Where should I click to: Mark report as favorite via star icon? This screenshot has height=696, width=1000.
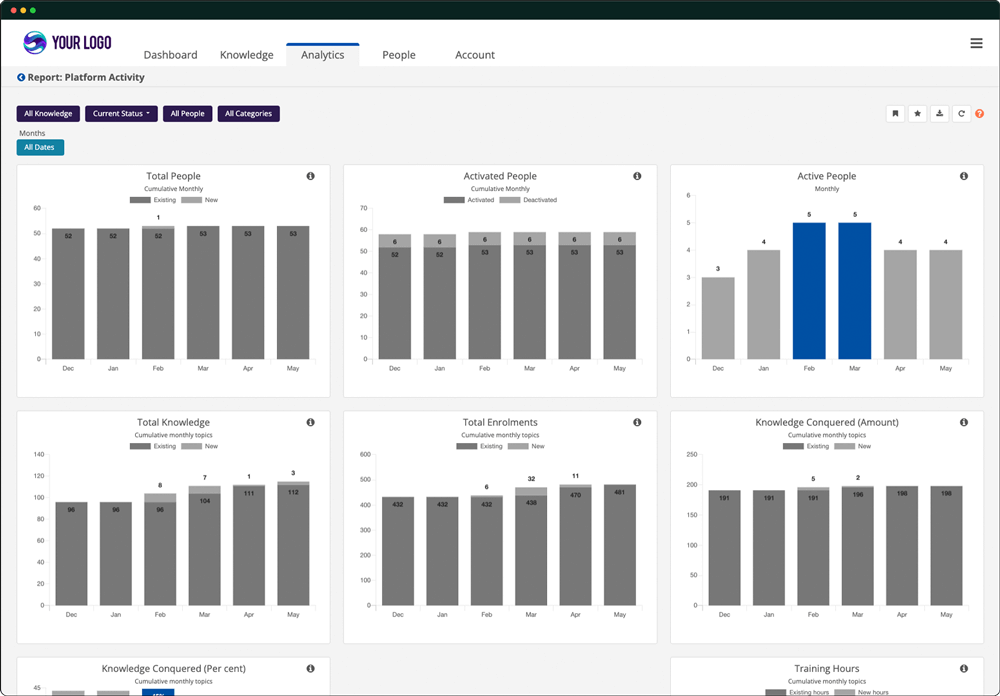[917, 113]
